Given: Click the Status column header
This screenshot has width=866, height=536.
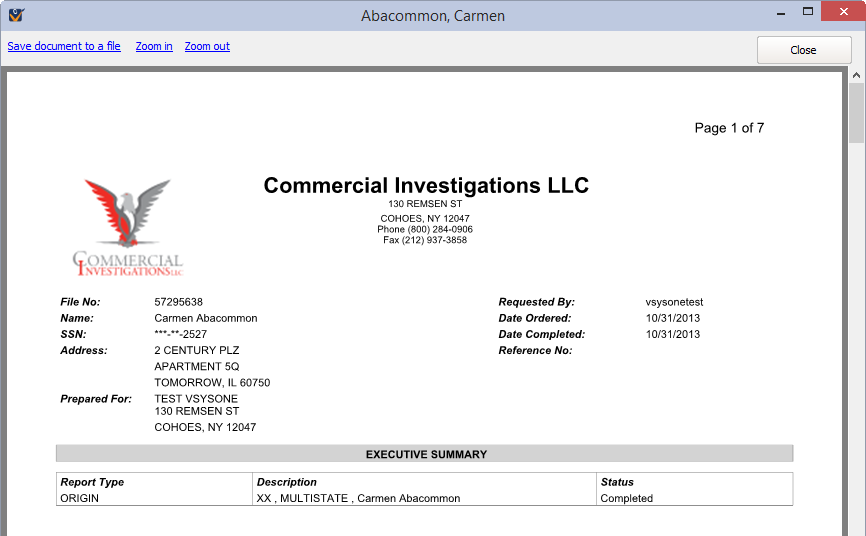Looking at the screenshot, I should coord(617,482).
